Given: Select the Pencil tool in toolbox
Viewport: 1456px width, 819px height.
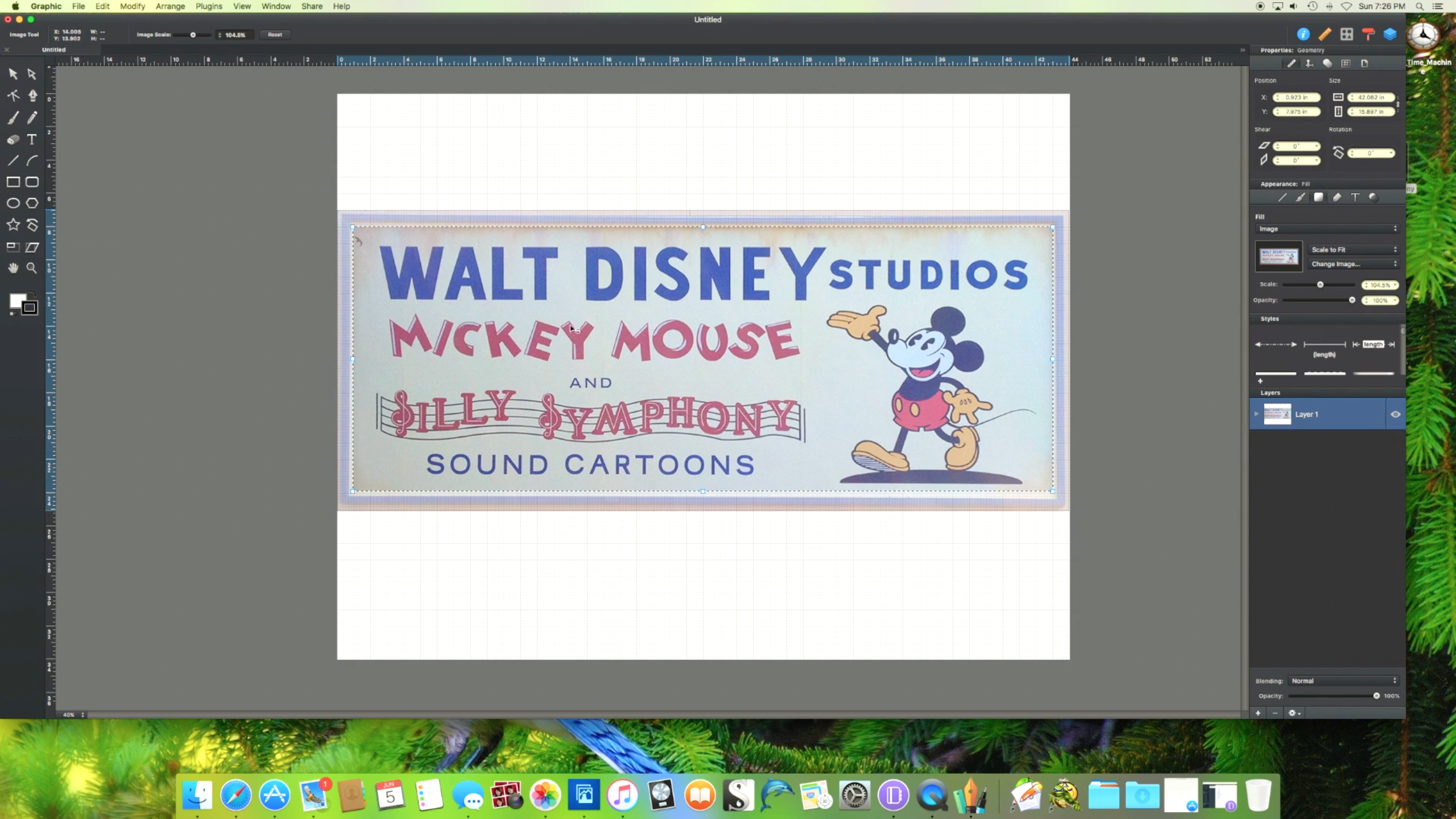Looking at the screenshot, I should [32, 117].
